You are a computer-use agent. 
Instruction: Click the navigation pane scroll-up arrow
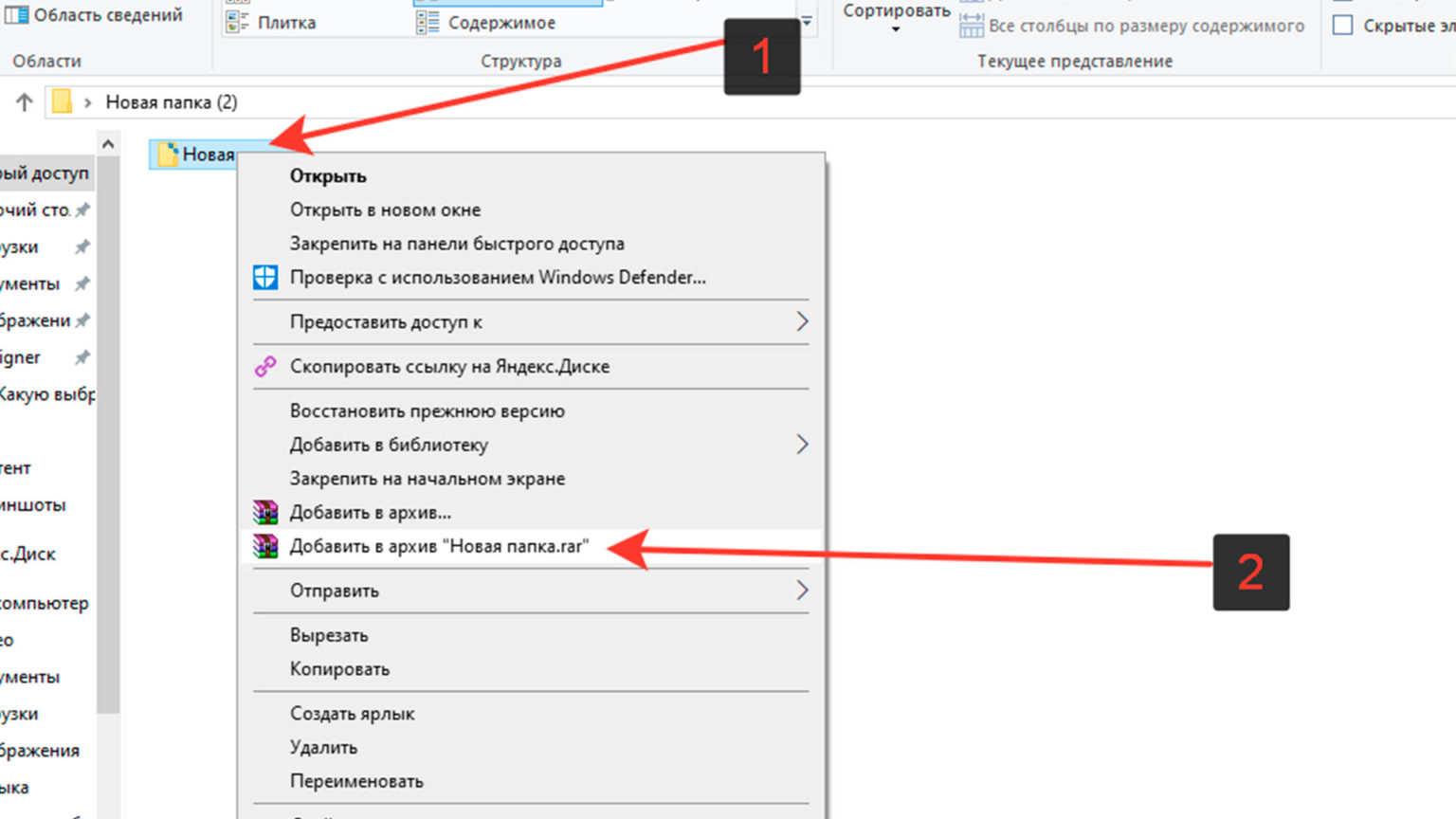point(108,144)
